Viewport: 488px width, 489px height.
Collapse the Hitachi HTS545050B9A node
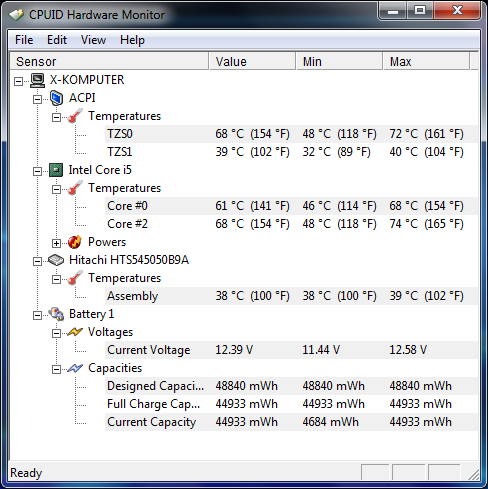pos(37,261)
